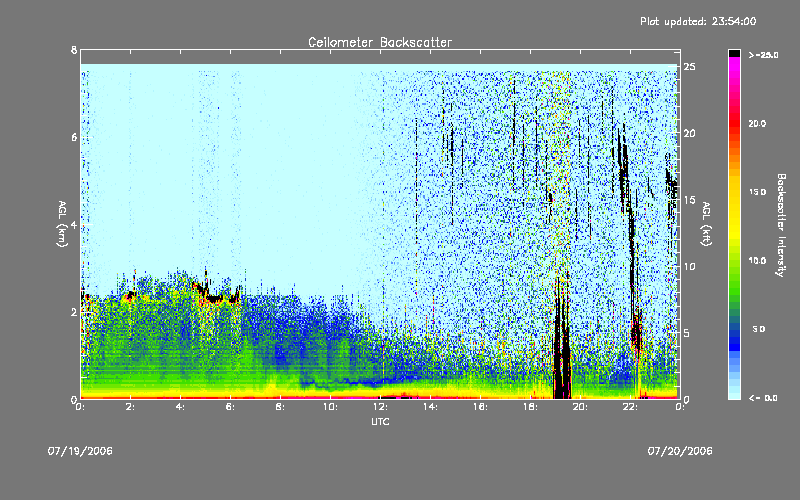Screen dimensions: 800x500
Task: Click the '25' tick on the kft axis
Action: pyautogui.click(x=690, y=67)
